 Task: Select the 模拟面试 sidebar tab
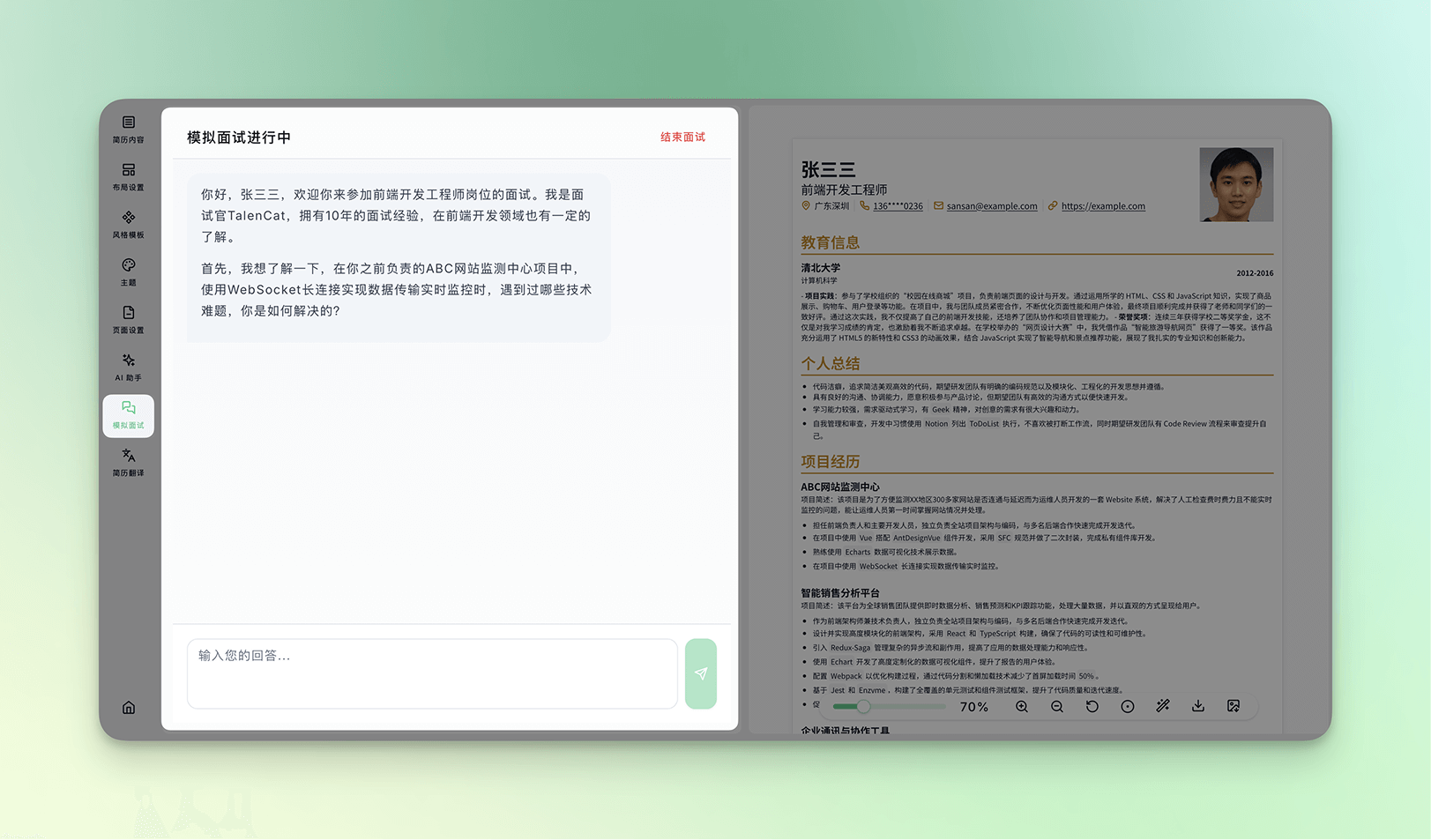coord(128,415)
